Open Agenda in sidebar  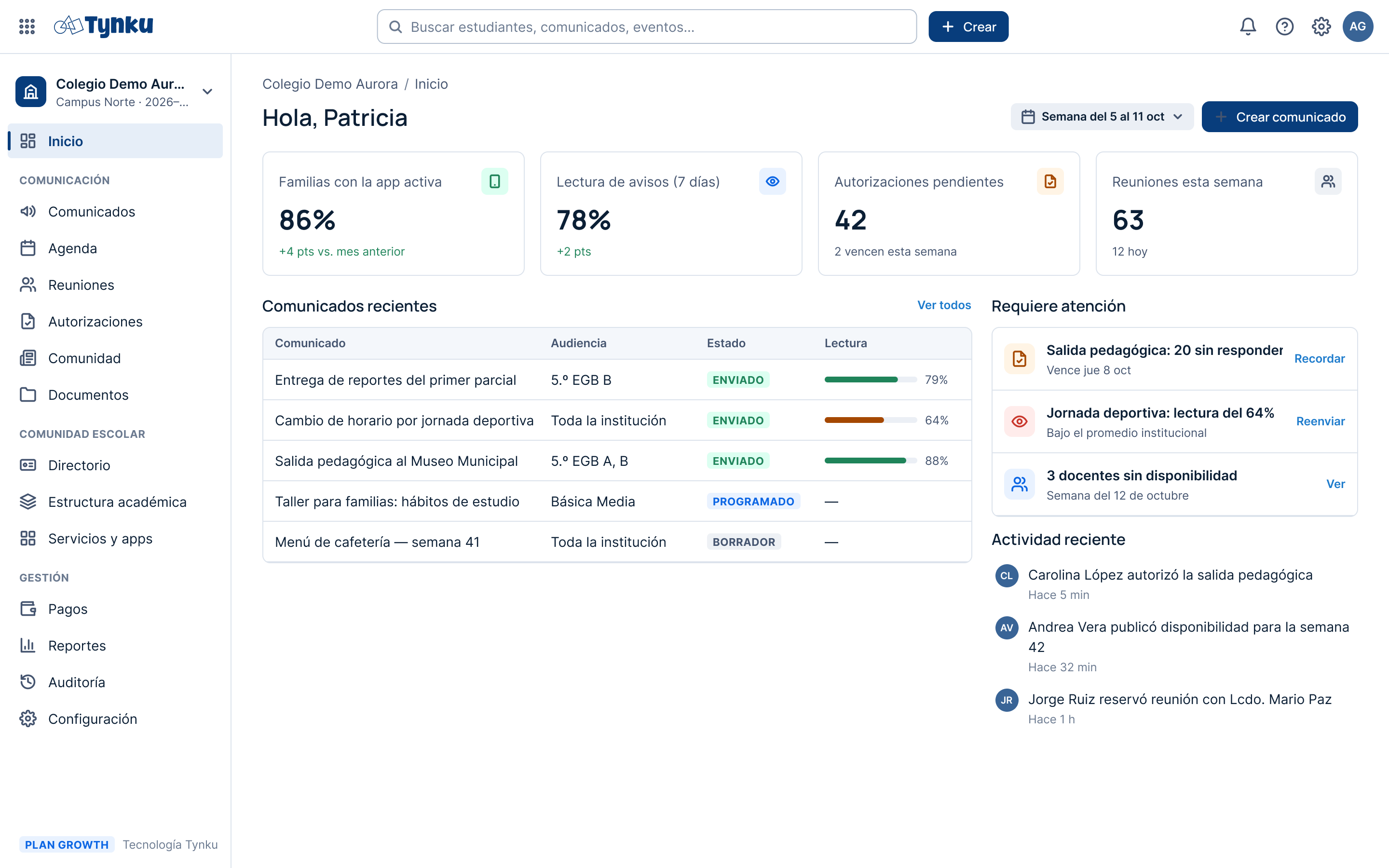[x=115, y=248]
